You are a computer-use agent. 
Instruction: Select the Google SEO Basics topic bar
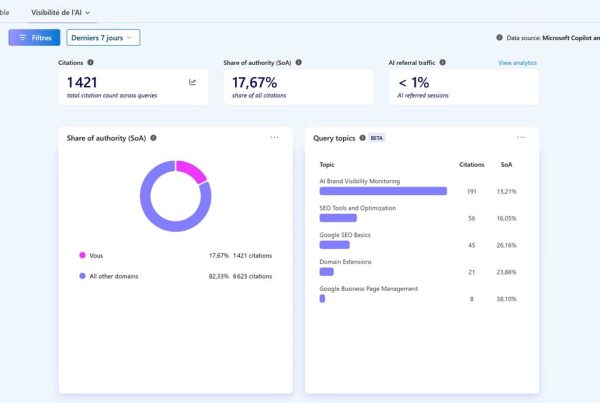point(334,245)
